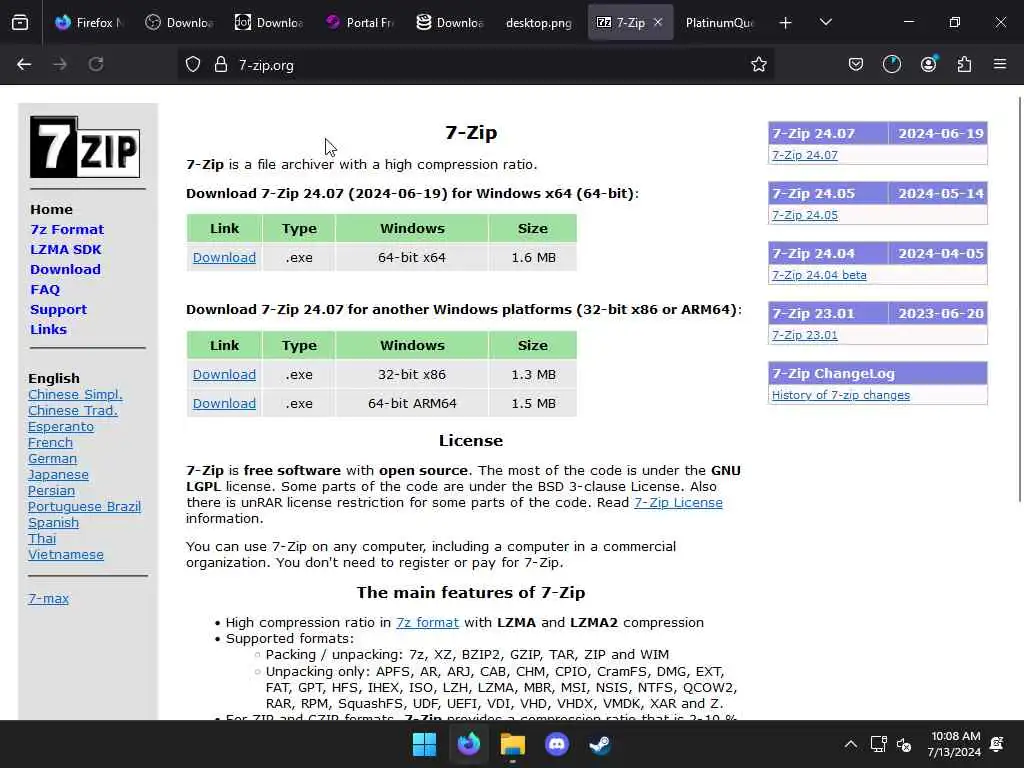
Task: Open the 7z Format sidebar link
Action: pos(67,229)
